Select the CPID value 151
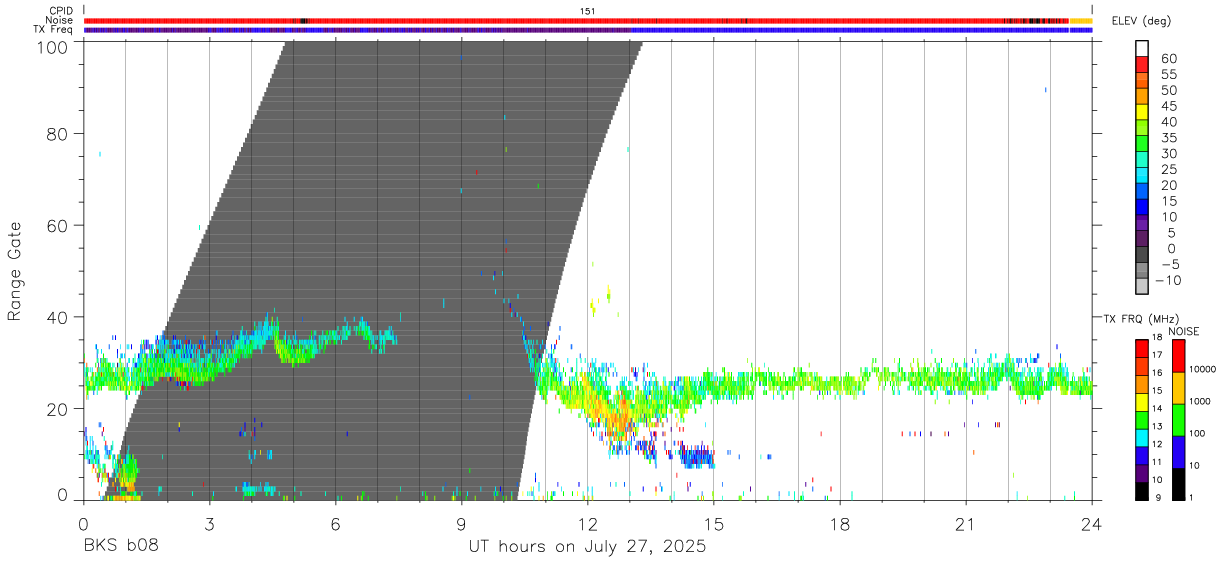 pos(588,11)
